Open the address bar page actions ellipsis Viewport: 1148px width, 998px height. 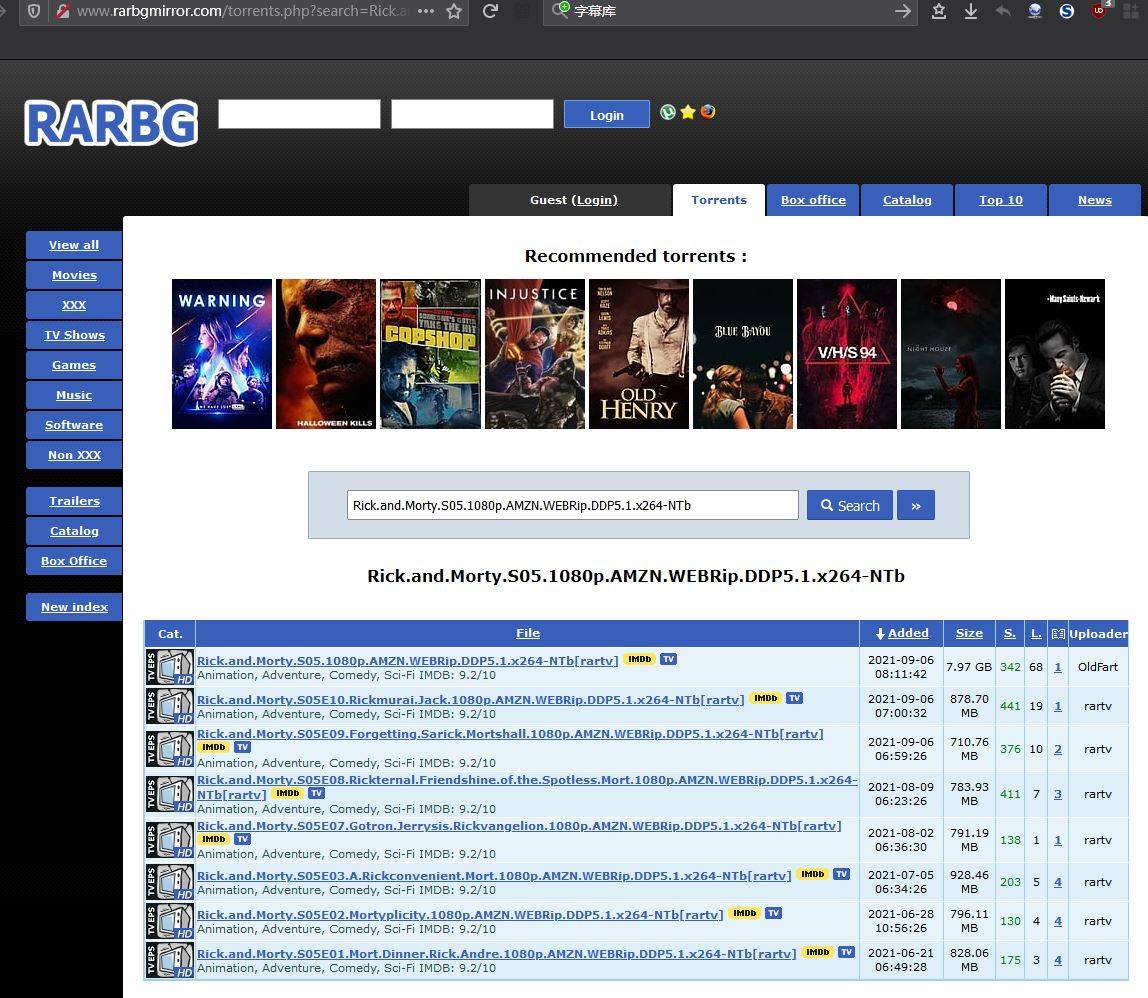point(425,11)
